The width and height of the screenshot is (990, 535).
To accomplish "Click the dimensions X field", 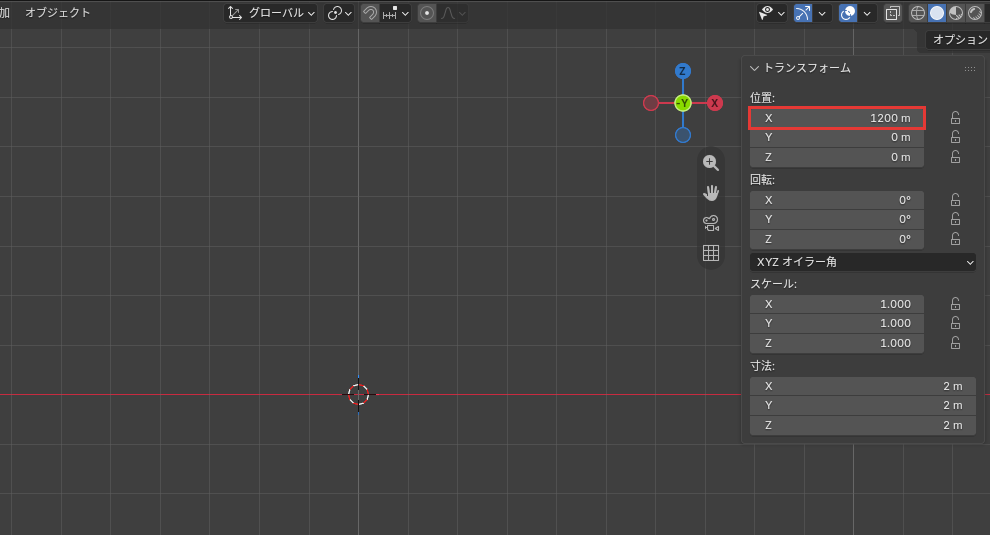I will point(862,387).
